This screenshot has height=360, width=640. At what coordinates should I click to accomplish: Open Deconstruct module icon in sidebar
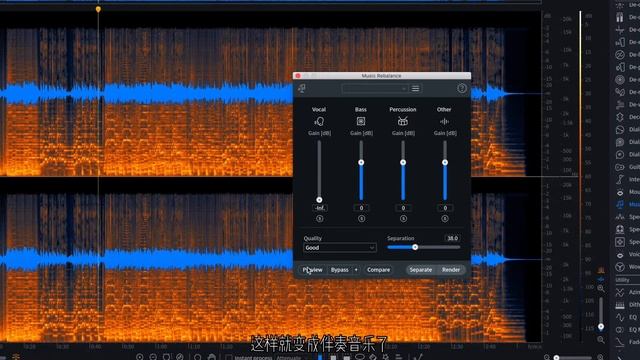[620, 117]
